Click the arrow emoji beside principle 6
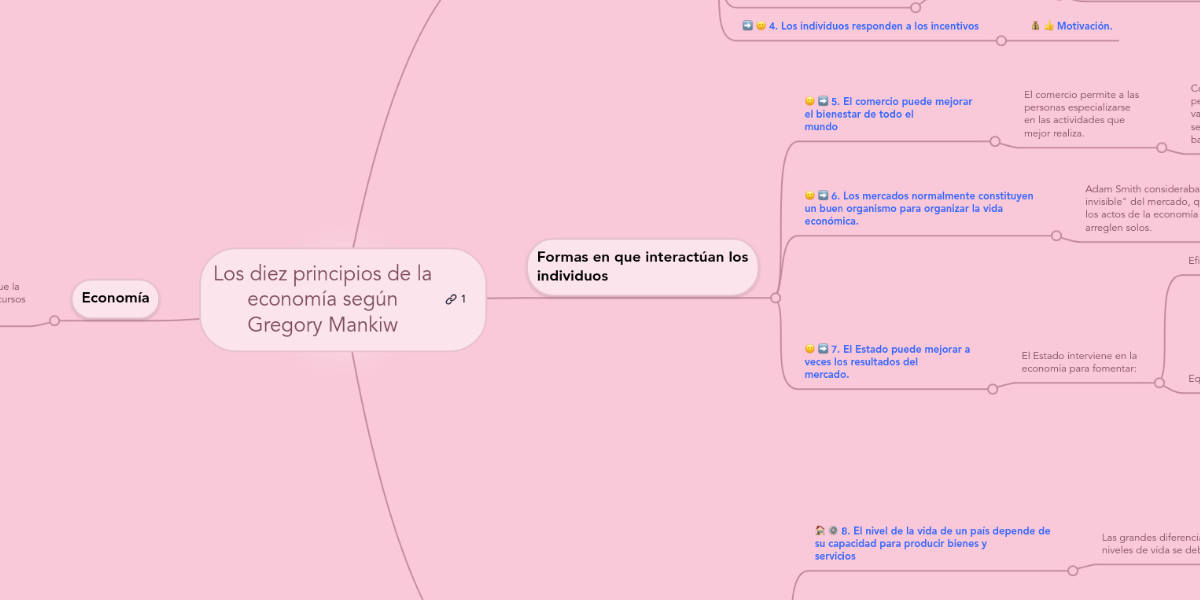Image resolution: width=1200 pixels, height=600 pixels. pos(822,195)
